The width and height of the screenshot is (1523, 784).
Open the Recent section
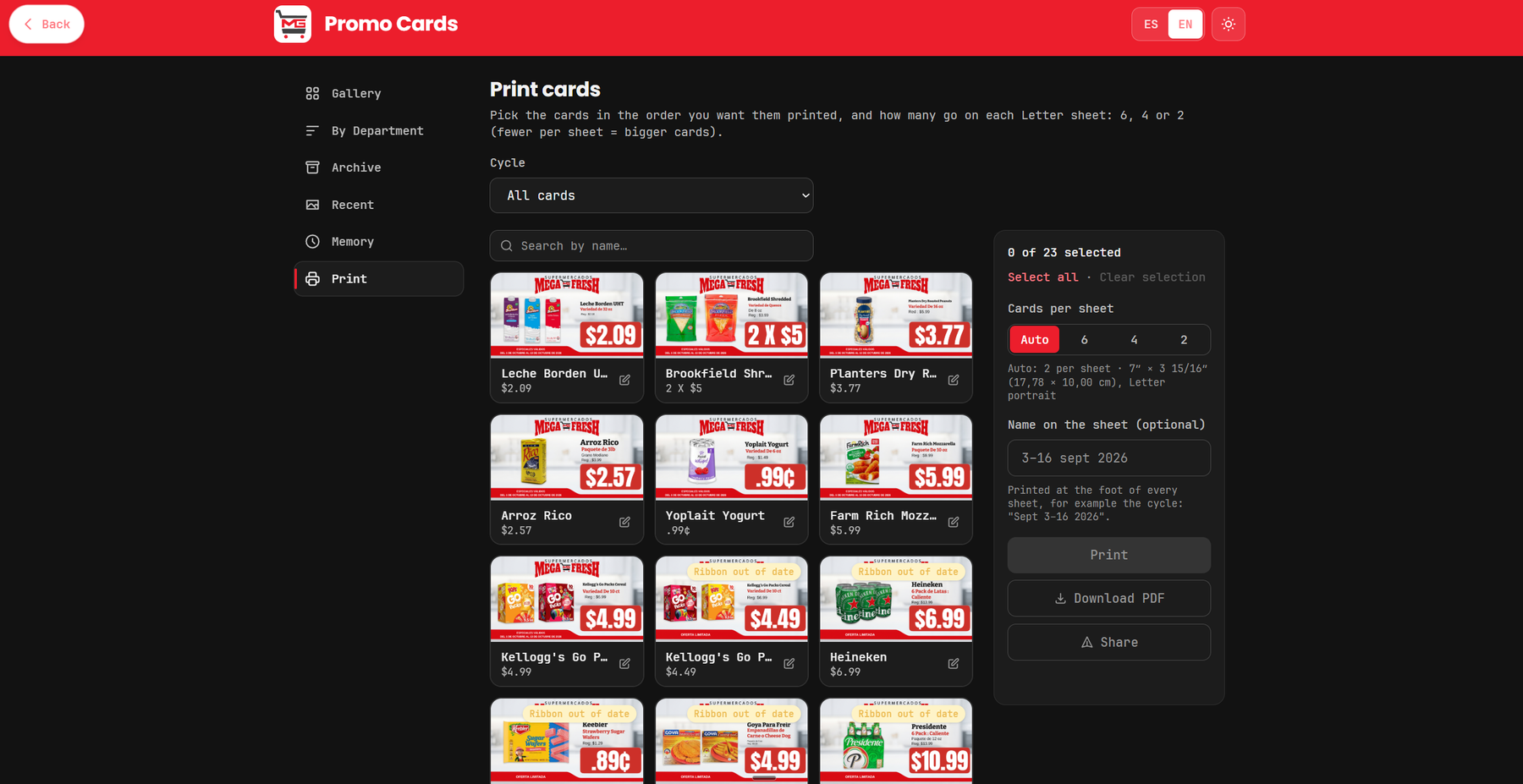(379, 205)
